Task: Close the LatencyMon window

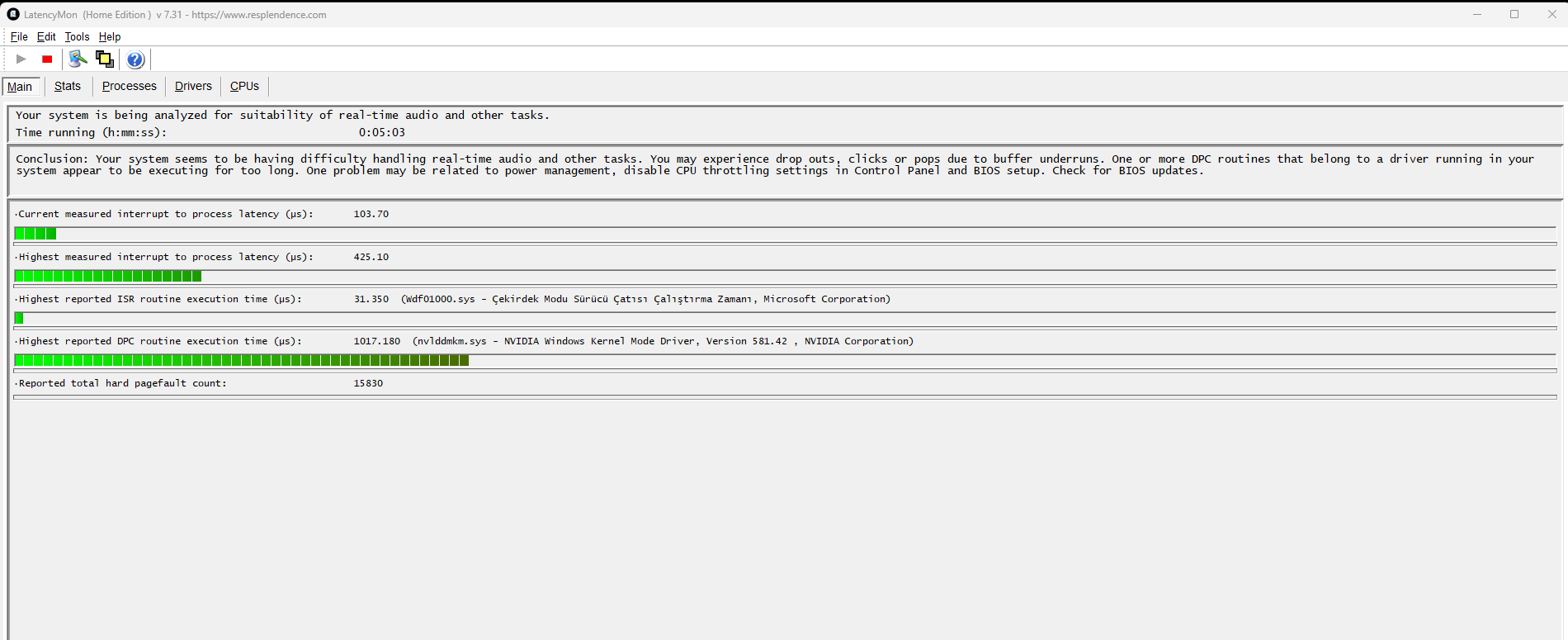Action: pyautogui.click(x=1551, y=14)
